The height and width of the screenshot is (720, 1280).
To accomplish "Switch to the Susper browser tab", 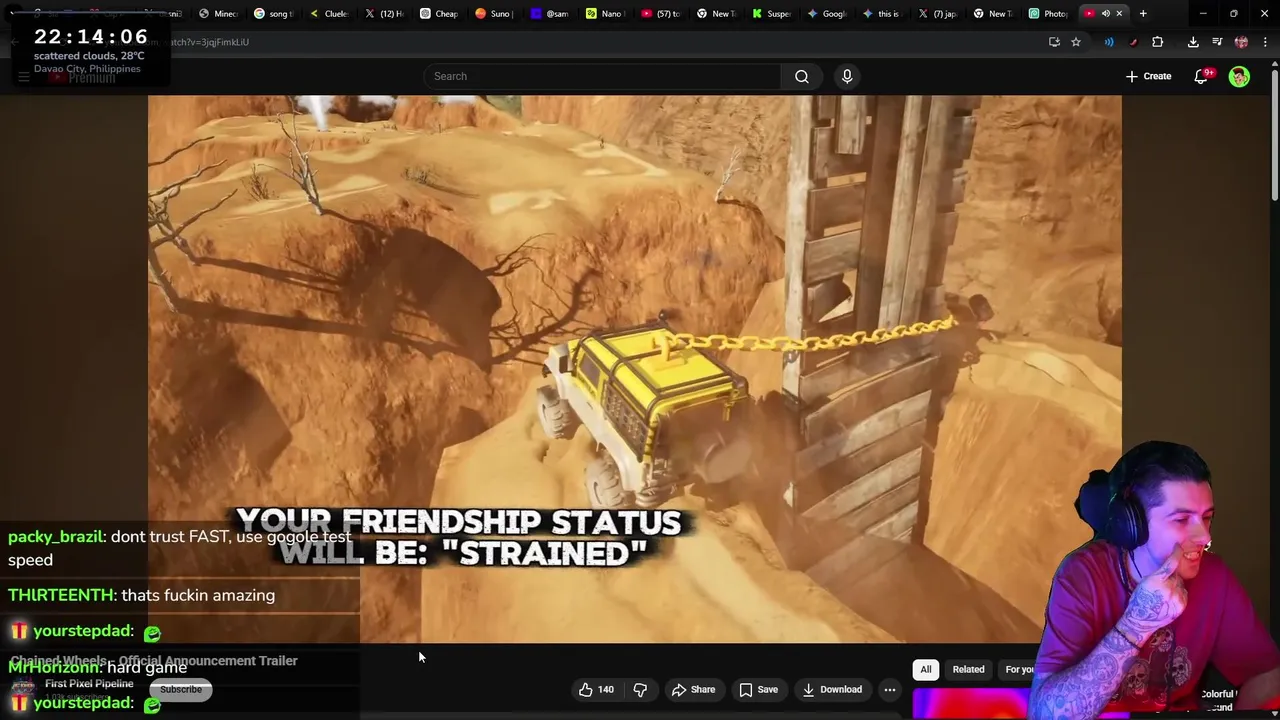I will point(772,13).
